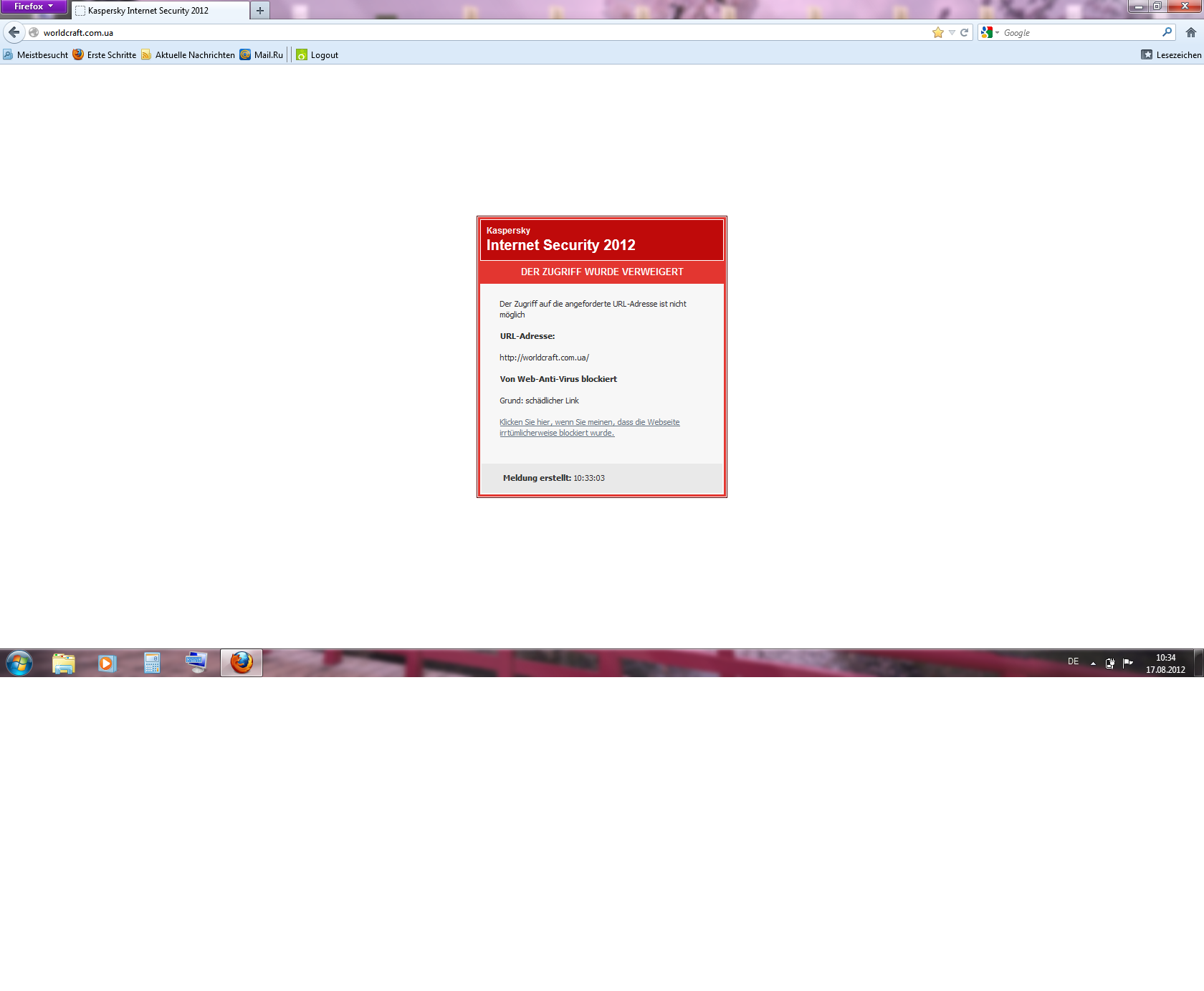Viewport: 1204px width, 991px height.
Task: Open the bookmark history dropdown arrow beside the star
Action: pyautogui.click(x=952, y=32)
